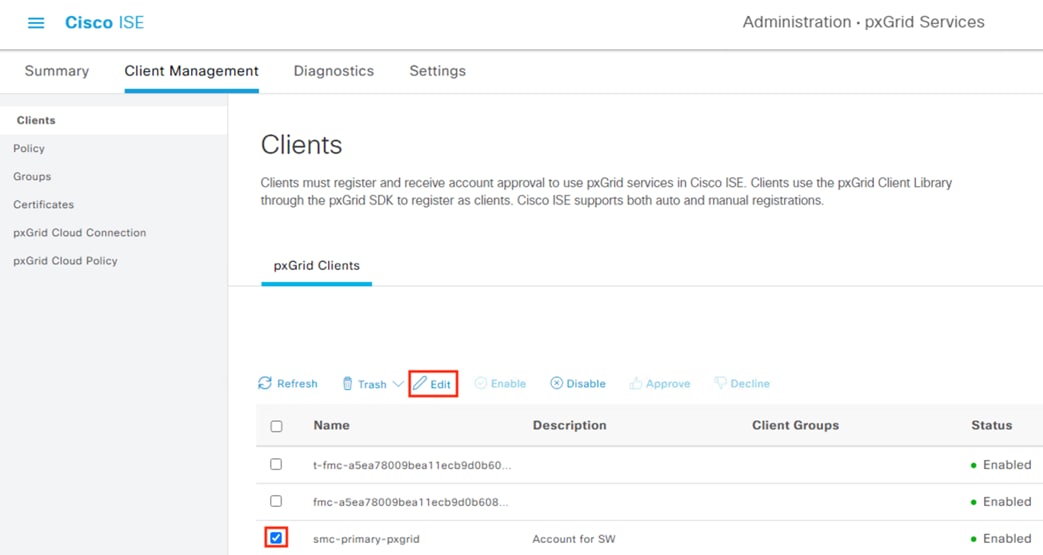Toggle the select-all header checkbox
The width and height of the screenshot is (1043, 555).
[277, 427]
